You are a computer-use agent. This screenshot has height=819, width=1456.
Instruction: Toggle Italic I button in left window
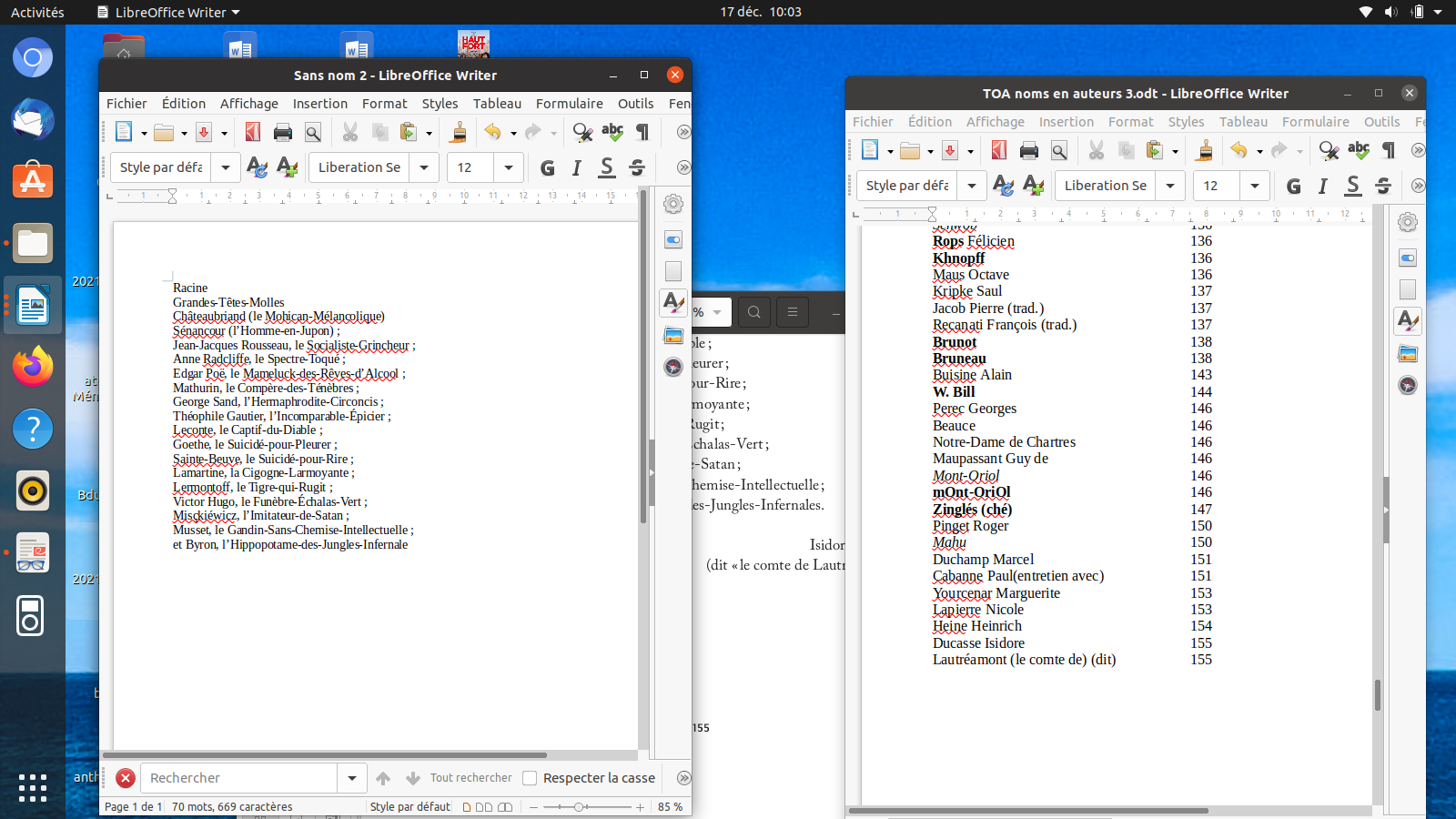point(576,168)
